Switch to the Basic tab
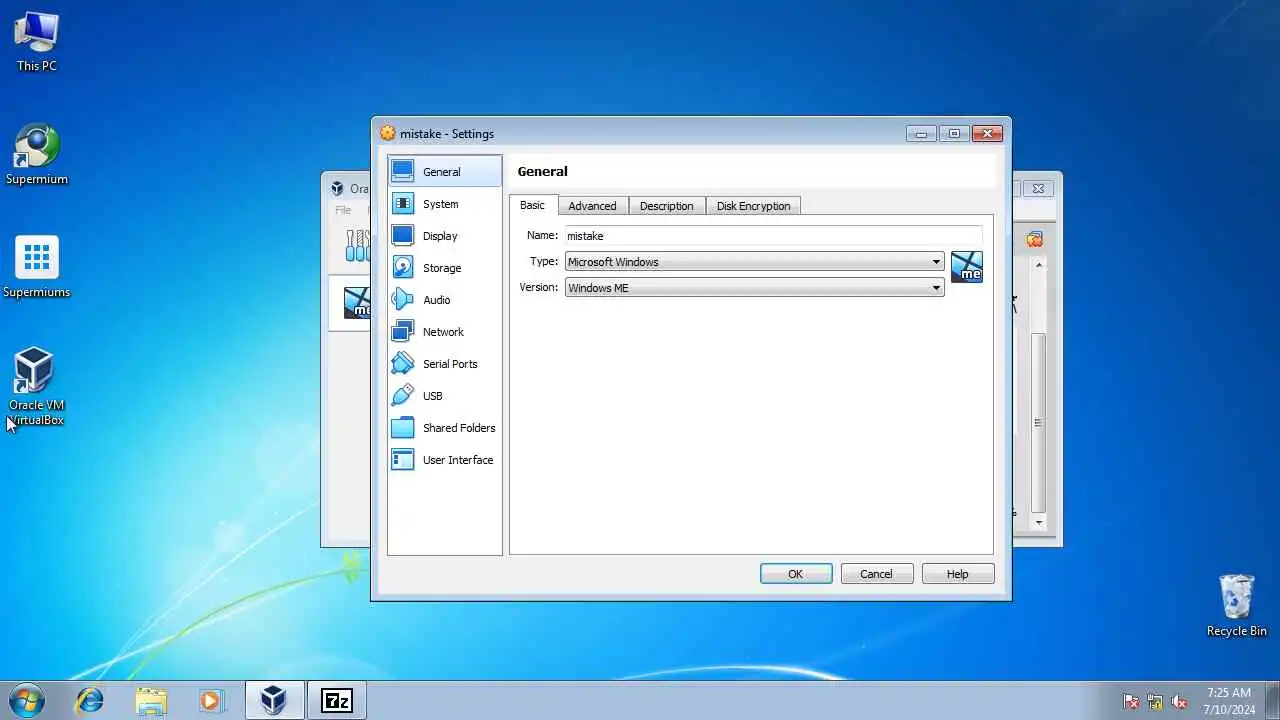The height and width of the screenshot is (720, 1280). click(532, 205)
